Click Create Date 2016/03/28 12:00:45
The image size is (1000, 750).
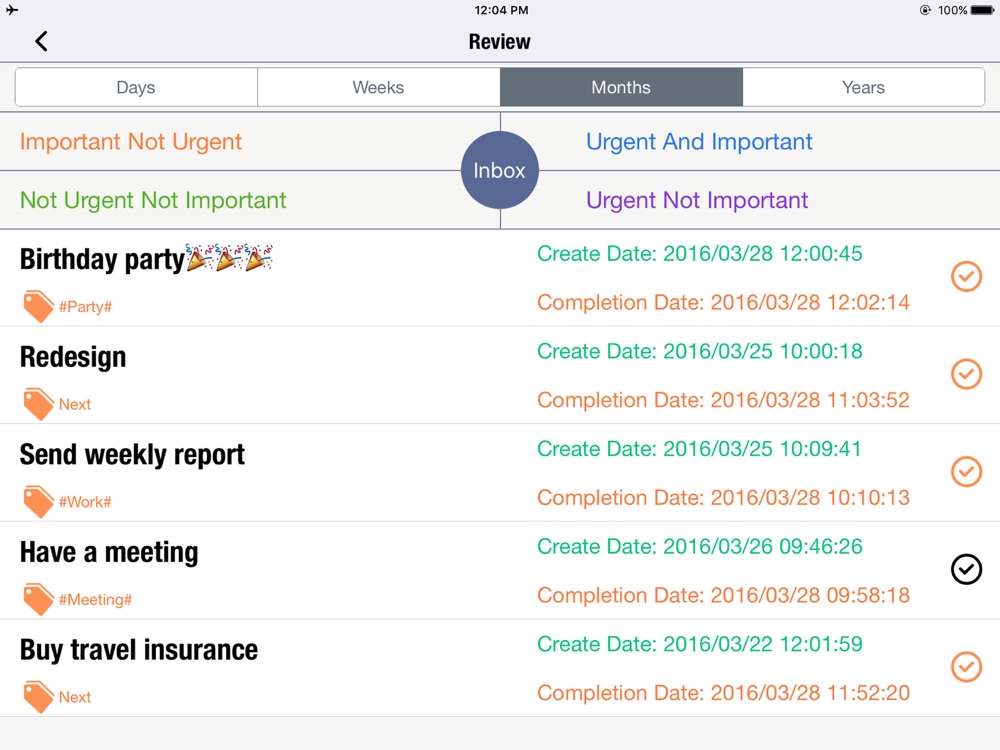click(x=700, y=254)
